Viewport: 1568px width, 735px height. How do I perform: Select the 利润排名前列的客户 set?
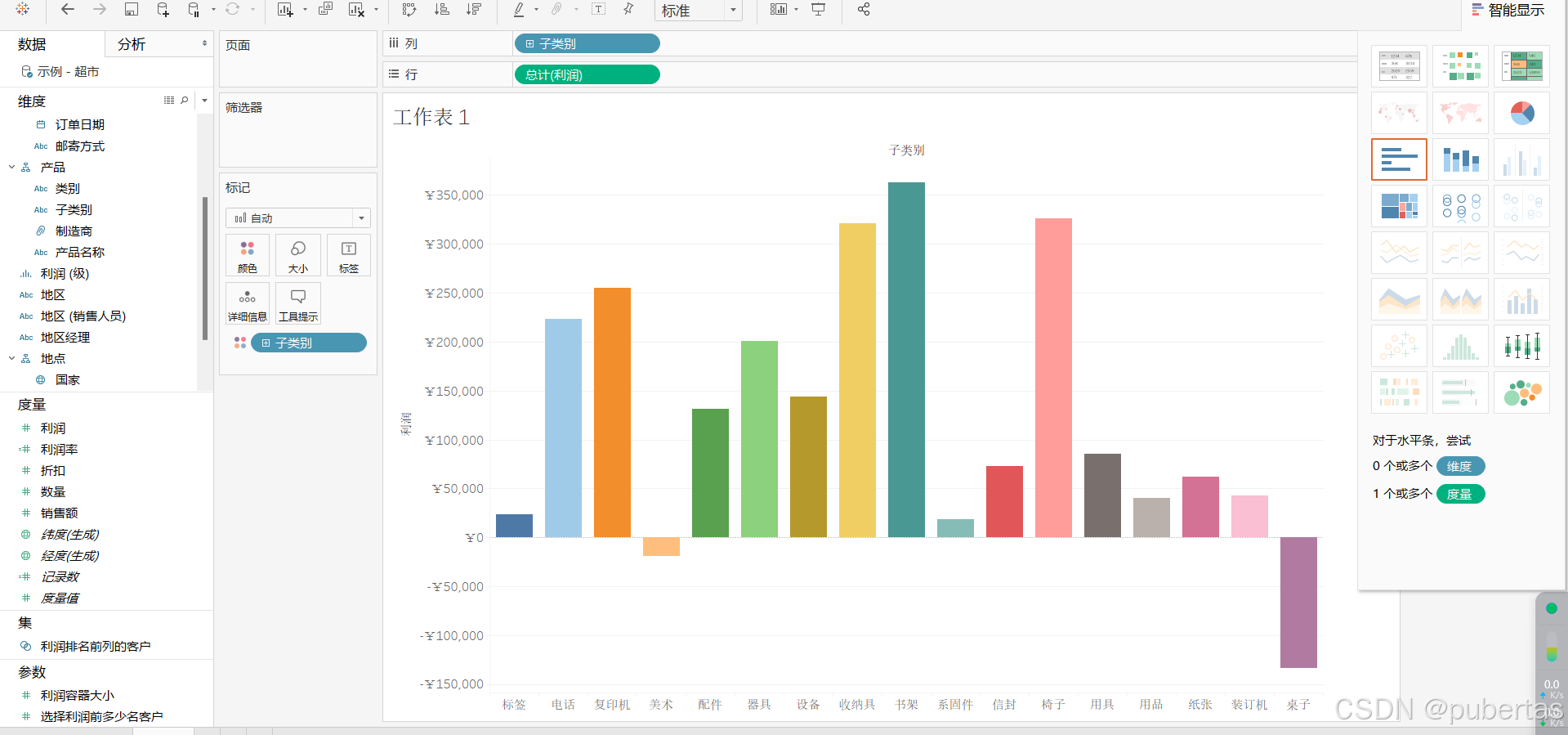(95, 646)
